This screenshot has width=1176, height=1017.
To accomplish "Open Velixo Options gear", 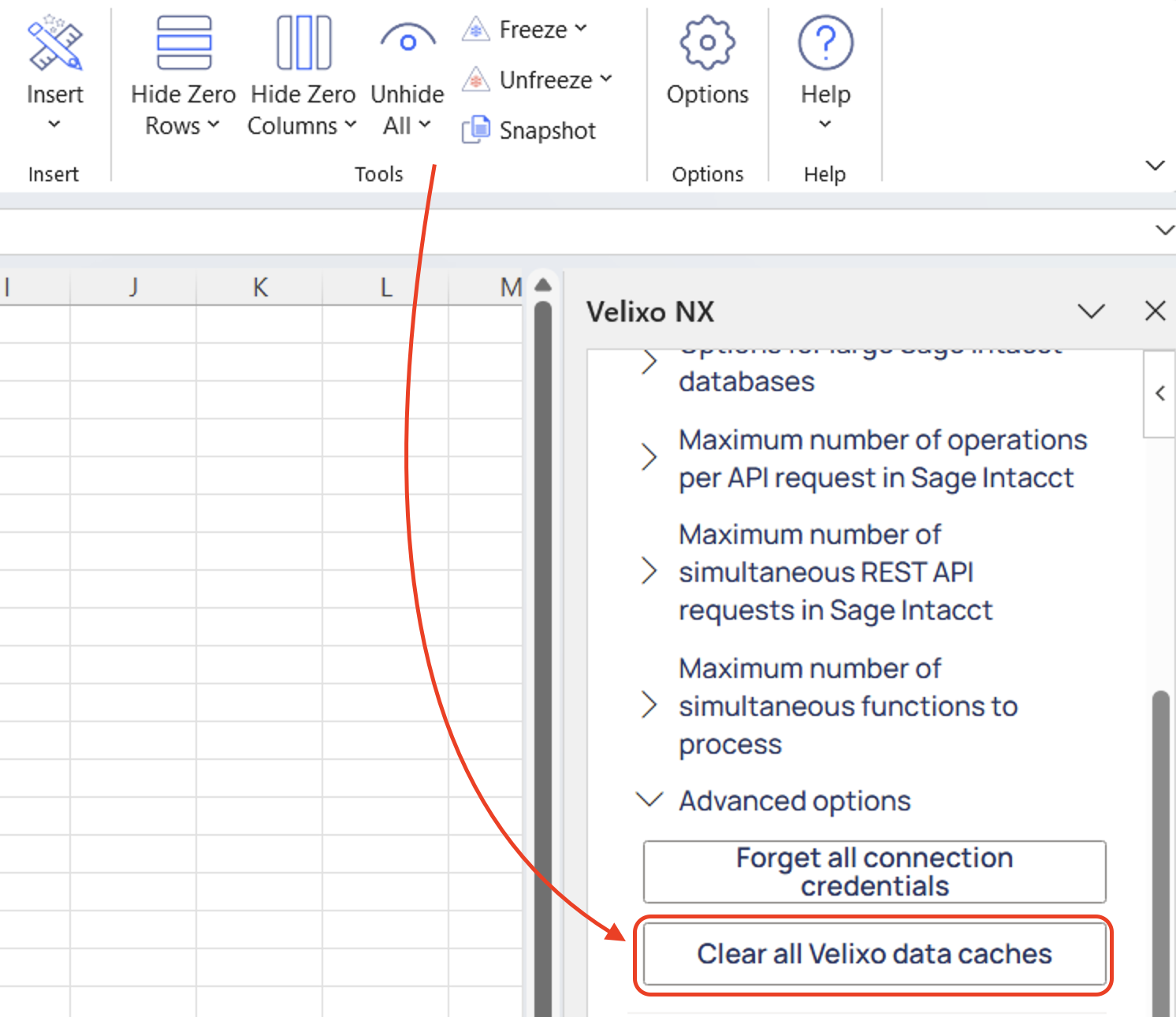I will click(x=707, y=45).
